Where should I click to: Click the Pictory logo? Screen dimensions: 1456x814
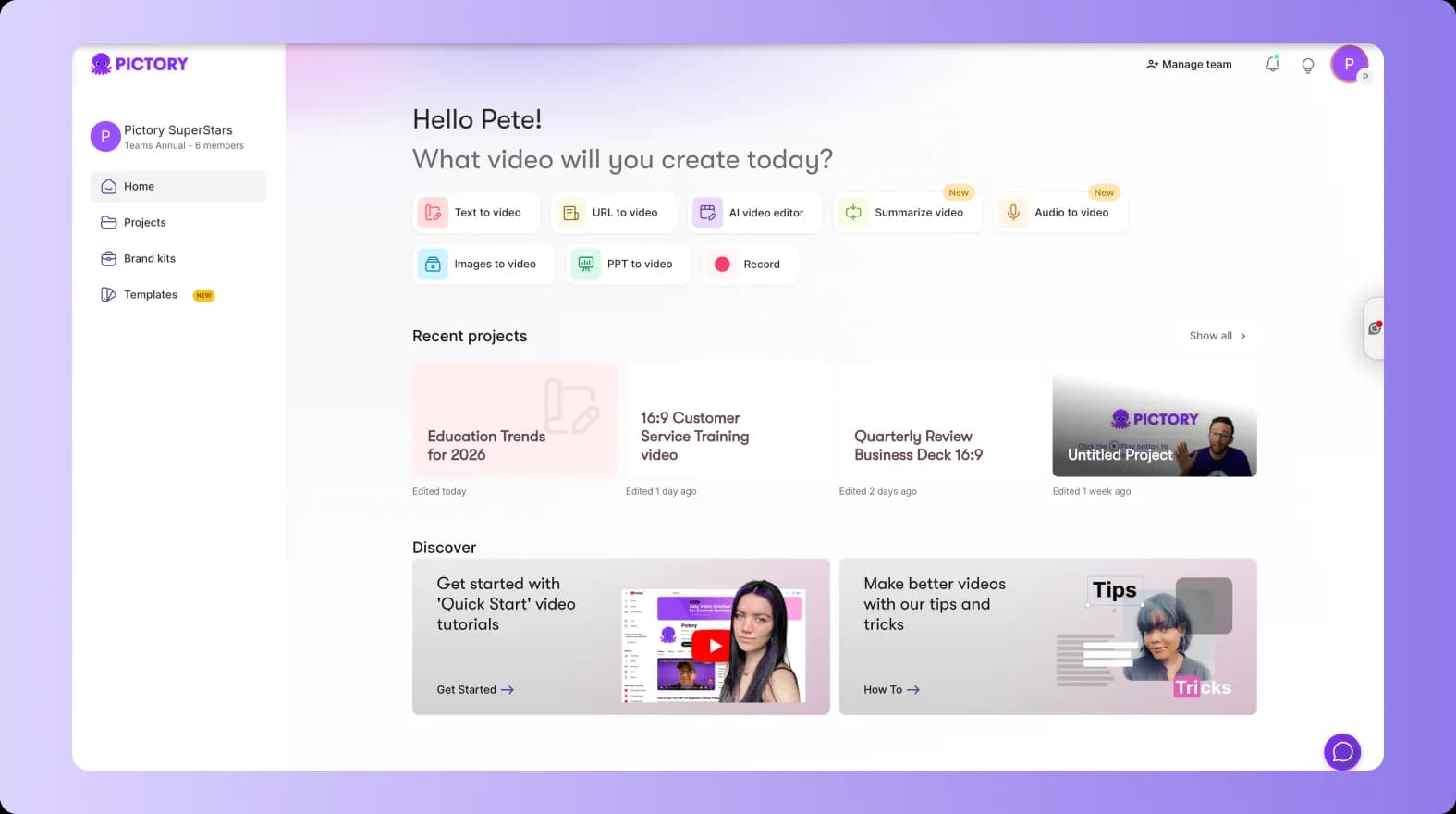point(139,64)
